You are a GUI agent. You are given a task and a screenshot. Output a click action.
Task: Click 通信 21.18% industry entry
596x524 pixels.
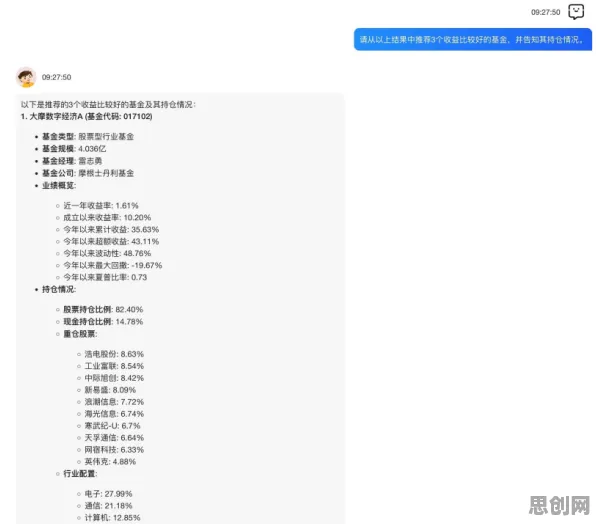108,506
